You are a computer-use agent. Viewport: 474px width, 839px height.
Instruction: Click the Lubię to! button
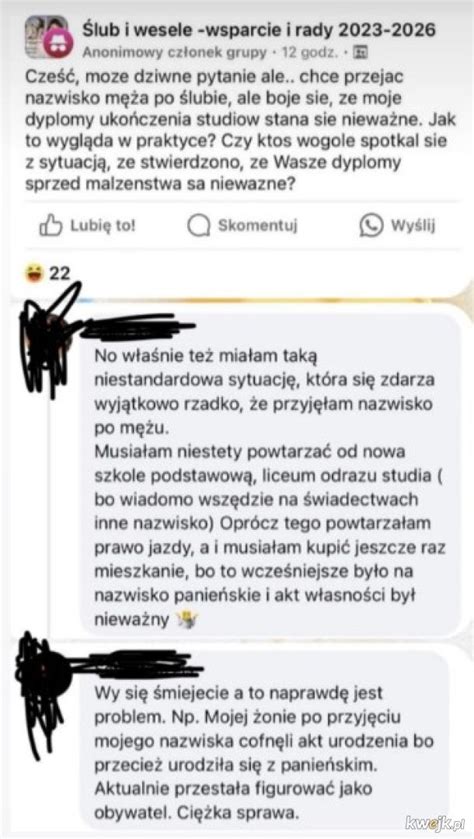click(x=88, y=226)
